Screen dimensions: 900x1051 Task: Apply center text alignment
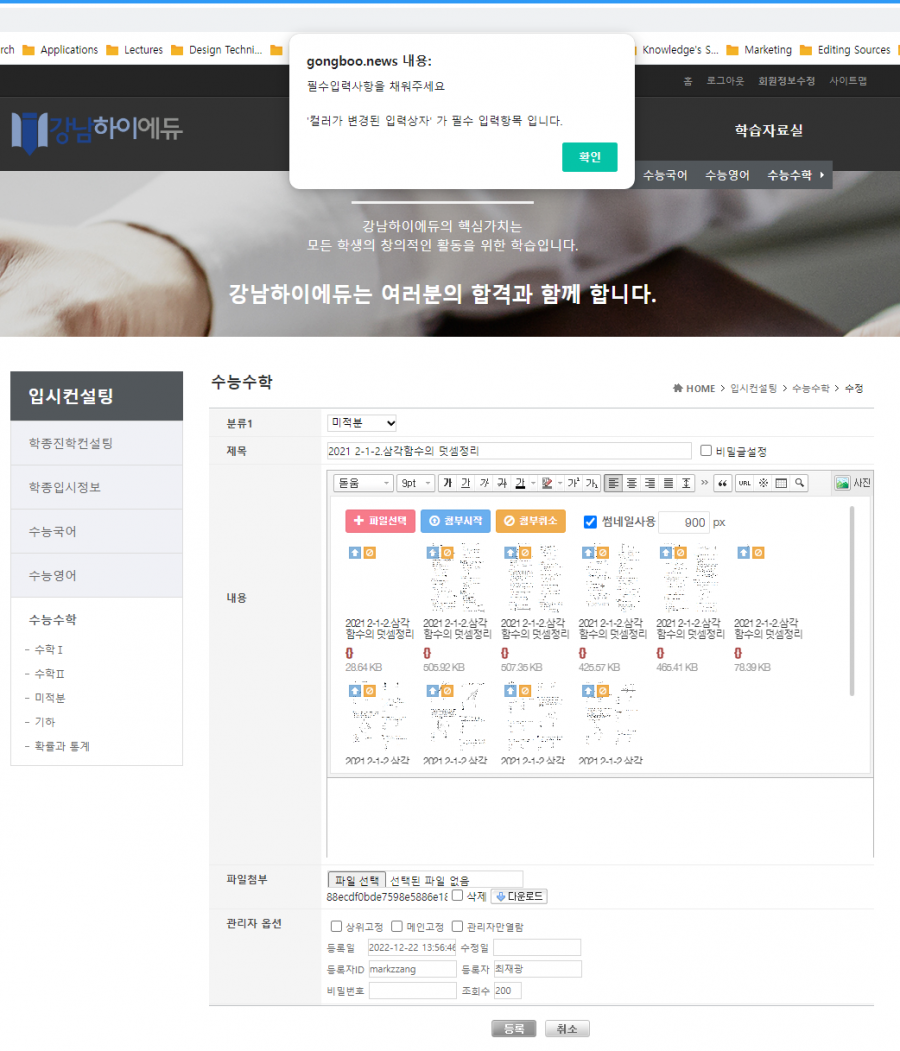pyautogui.click(x=632, y=483)
